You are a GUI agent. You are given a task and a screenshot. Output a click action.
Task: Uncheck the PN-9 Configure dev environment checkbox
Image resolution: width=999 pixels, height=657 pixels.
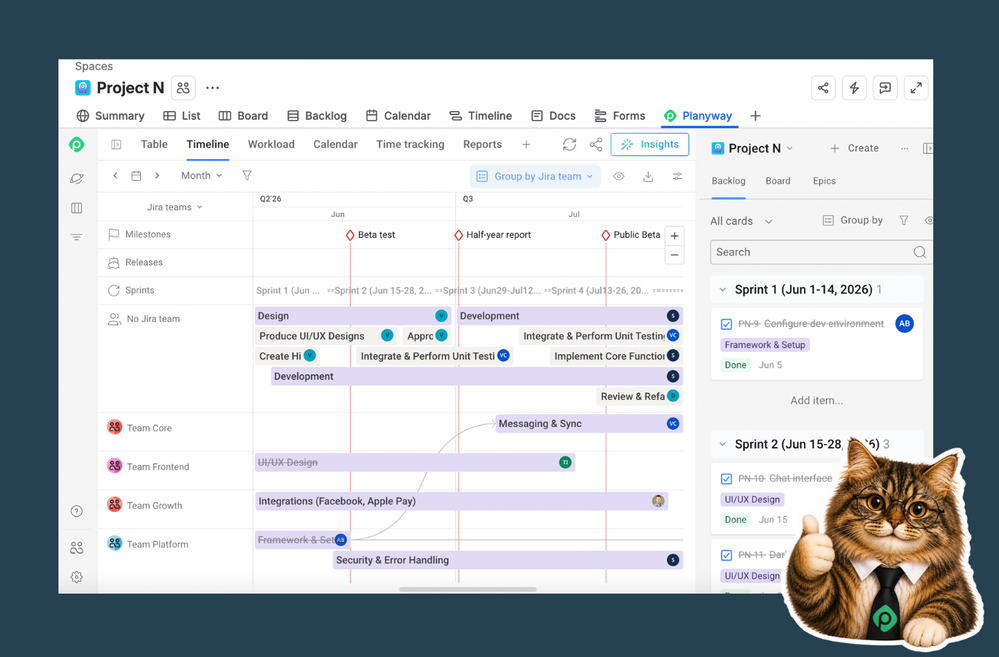[726, 324]
